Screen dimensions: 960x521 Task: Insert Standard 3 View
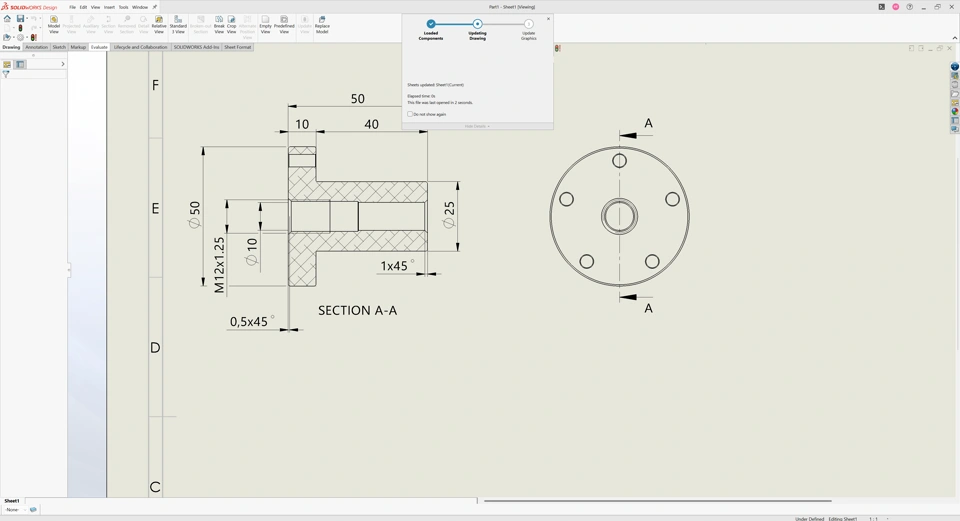click(x=178, y=24)
